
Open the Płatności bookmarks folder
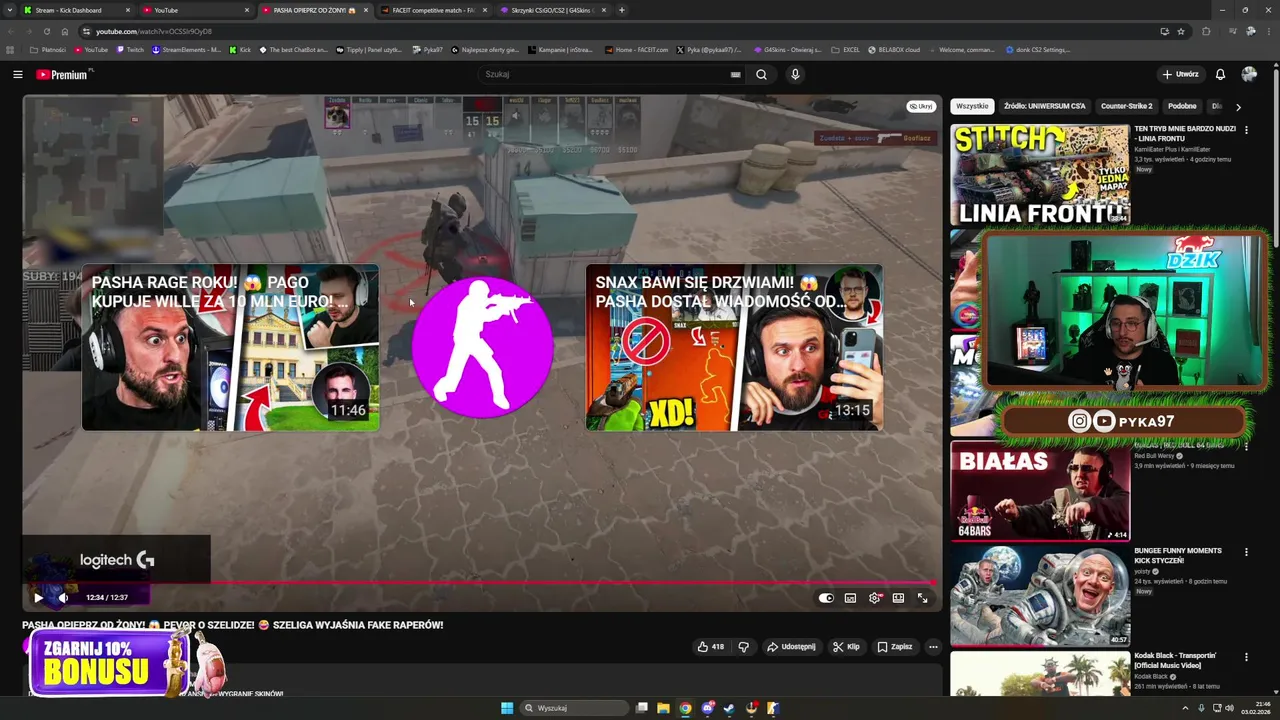48,49
